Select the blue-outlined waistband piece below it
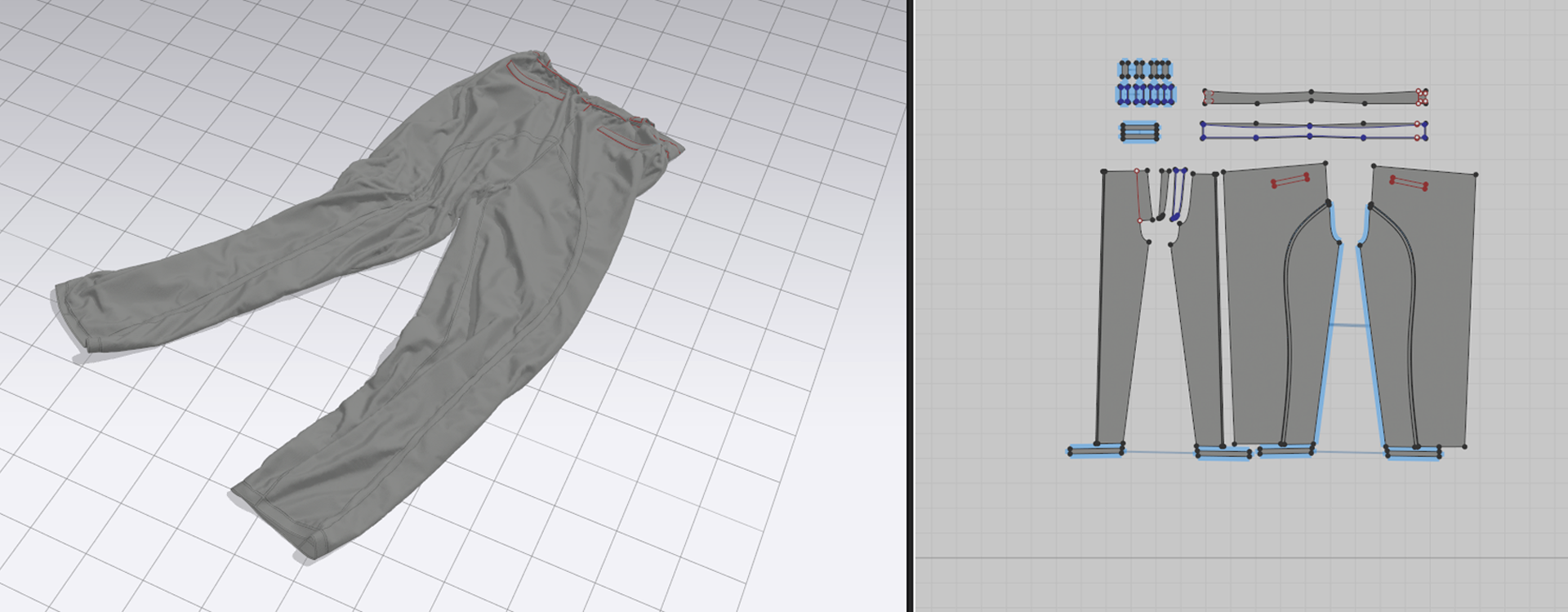Viewport: 1568px width, 612px height. [x=1313, y=131]
